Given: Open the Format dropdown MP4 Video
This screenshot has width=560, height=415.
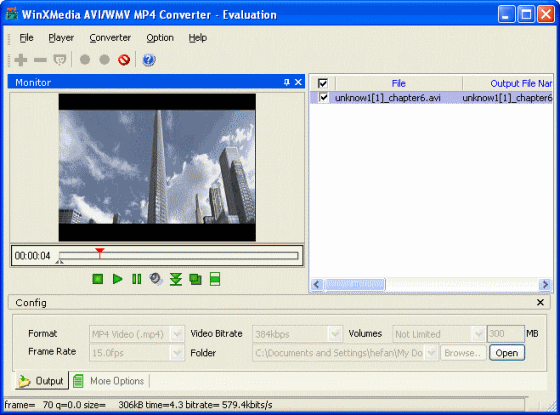Looking at the screenshot, I should pos(177,334).
